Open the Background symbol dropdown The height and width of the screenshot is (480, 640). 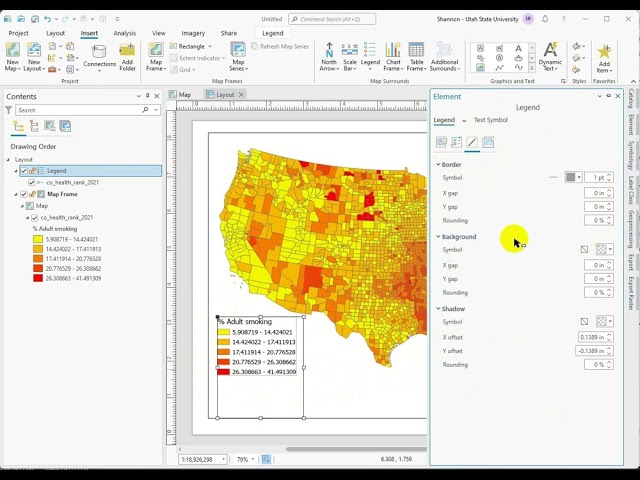click(610, 249)
